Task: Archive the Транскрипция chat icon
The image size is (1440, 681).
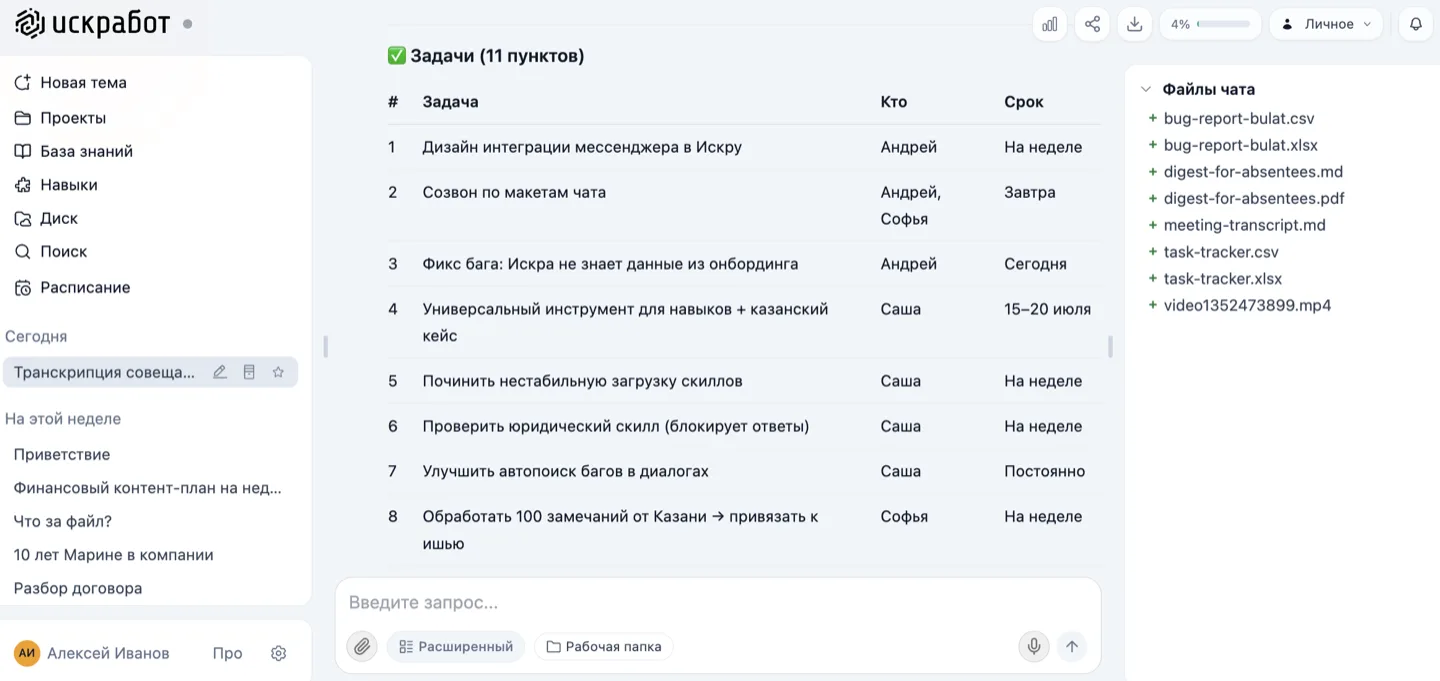Action: tap(249, 372)
